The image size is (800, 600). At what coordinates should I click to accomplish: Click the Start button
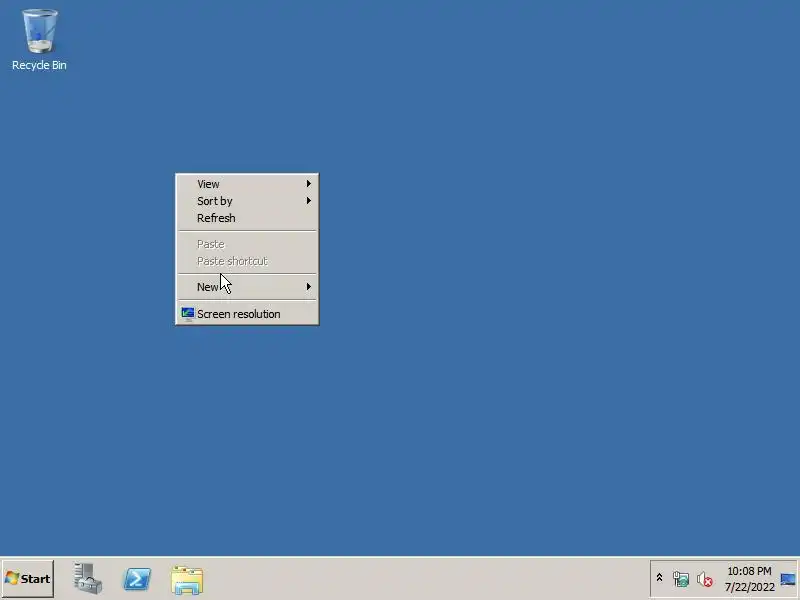[28, 579]
